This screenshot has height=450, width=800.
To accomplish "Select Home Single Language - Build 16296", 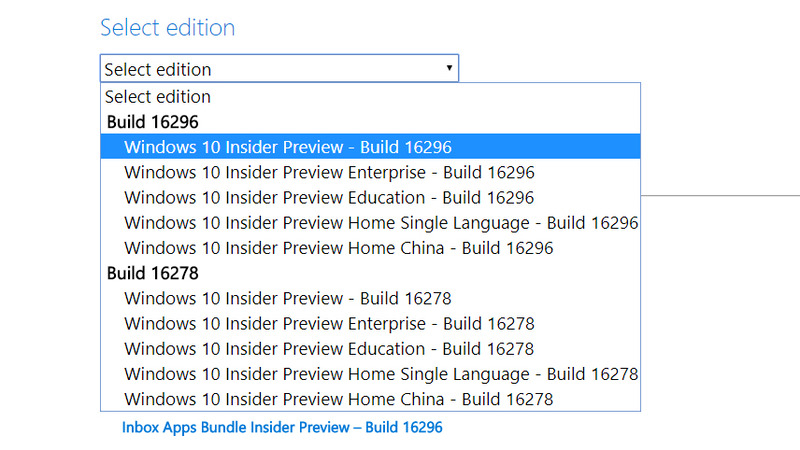I will 381,222.
